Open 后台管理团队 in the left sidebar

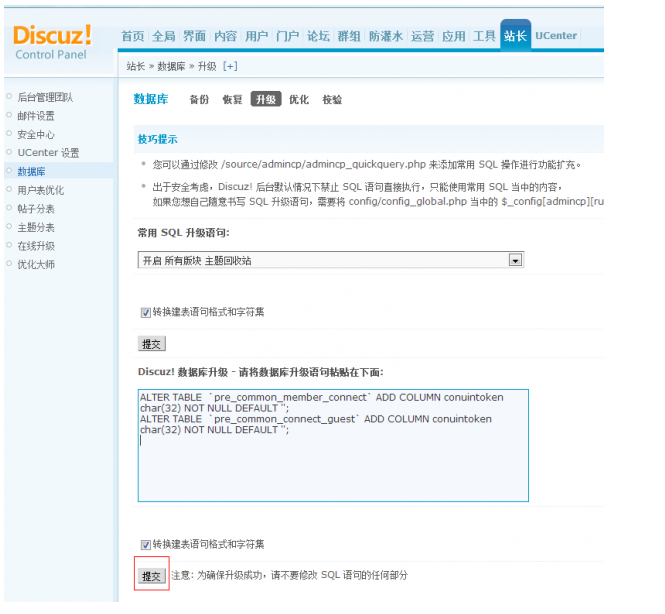(x=45, y=98)
